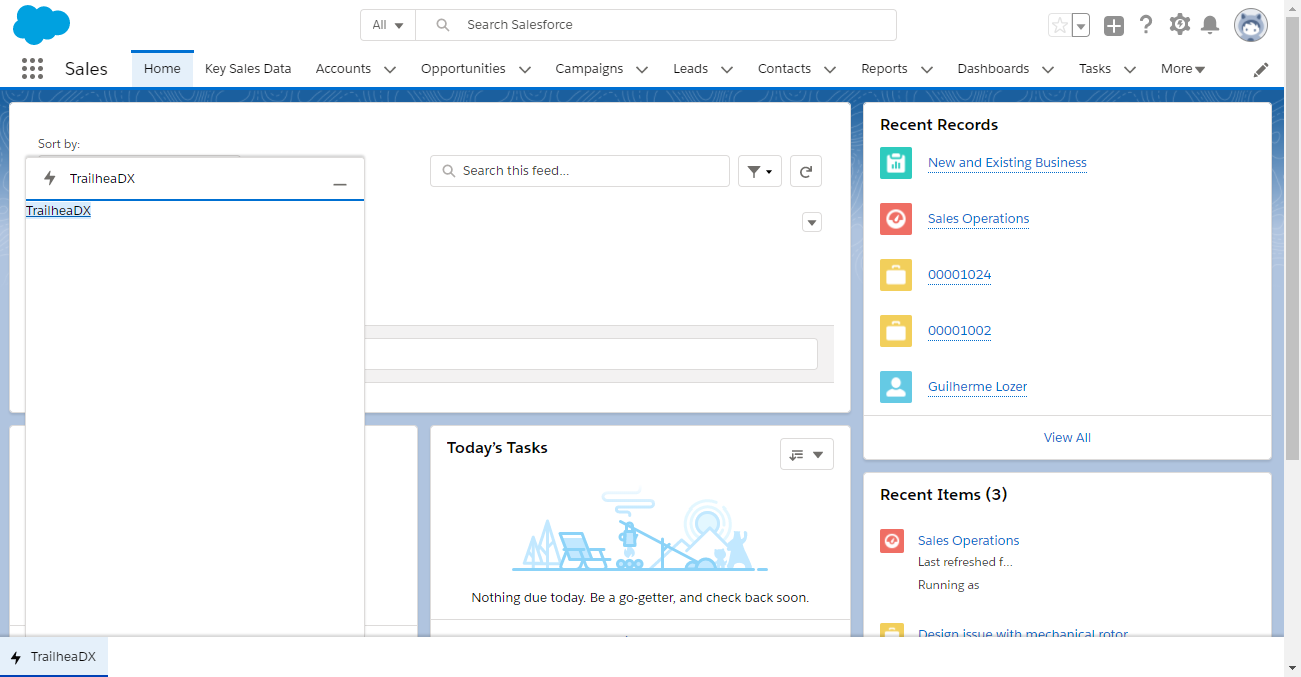Open the Today's Tasks sort dropdown
Viewport: 1301px width, 677px height.
(x=806, y=454)
